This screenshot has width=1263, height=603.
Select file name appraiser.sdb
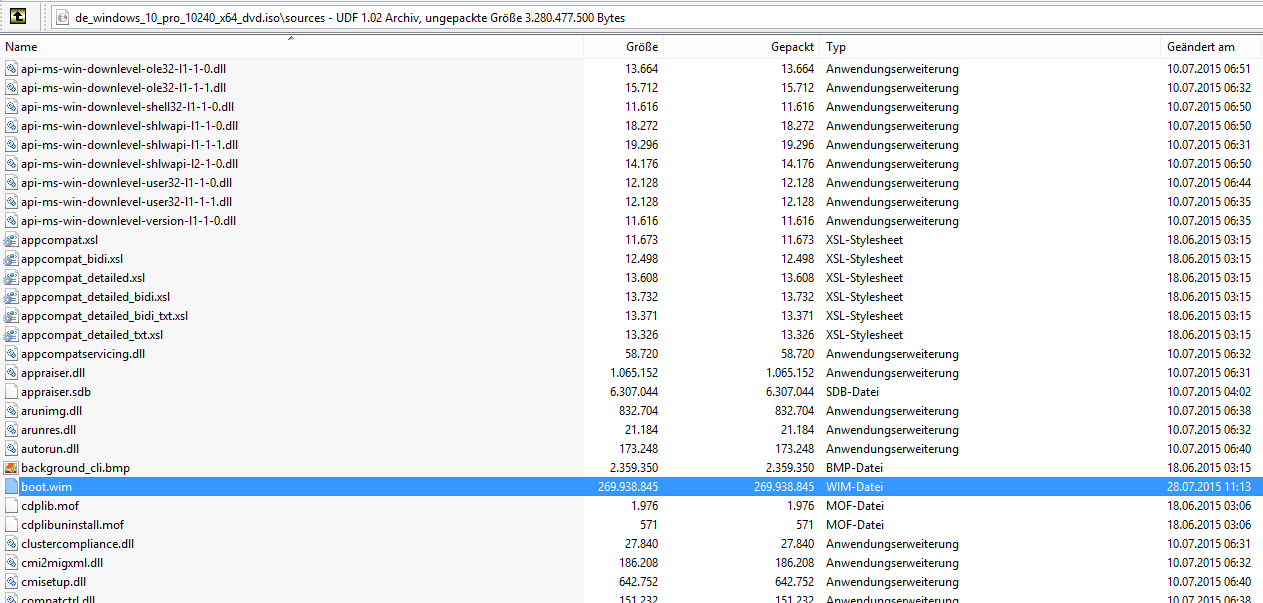tap(55, 392)
